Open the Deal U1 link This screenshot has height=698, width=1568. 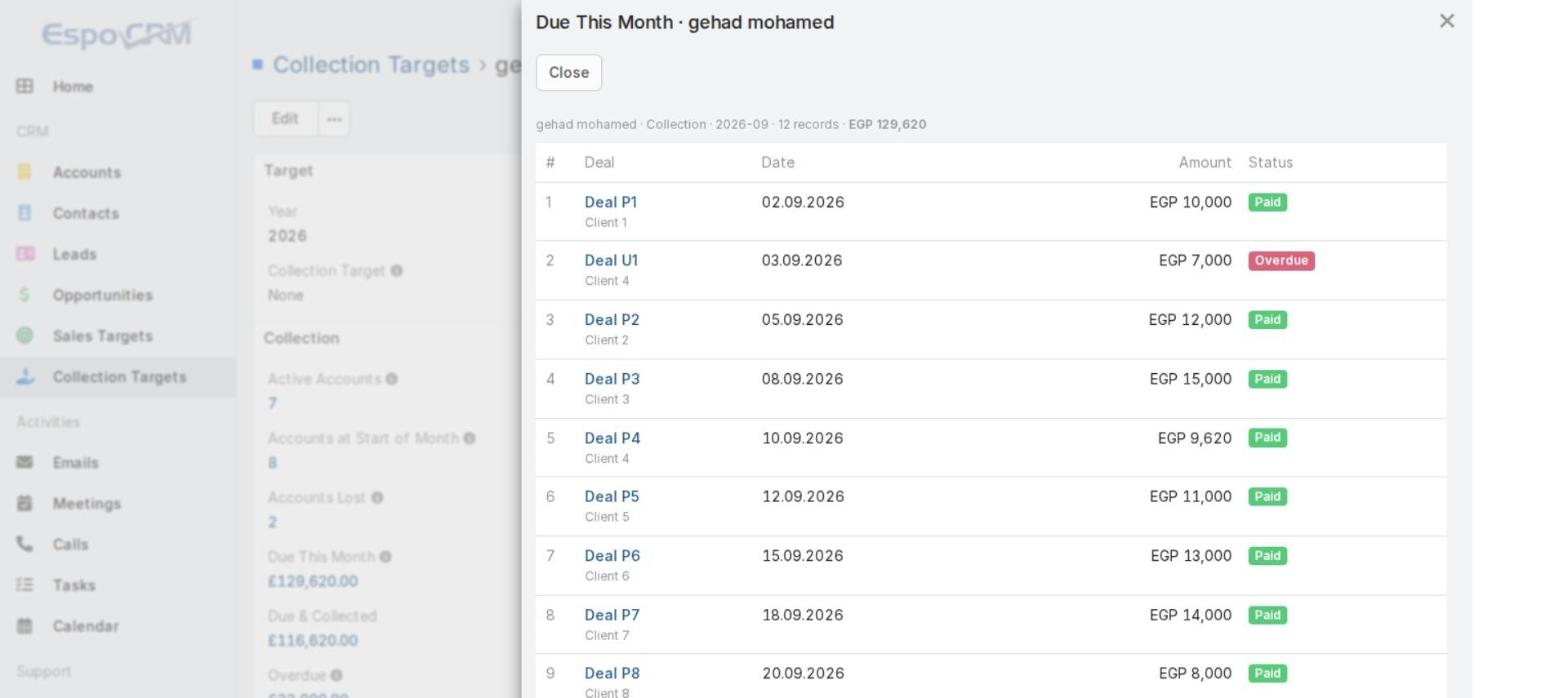click(611, 260)
